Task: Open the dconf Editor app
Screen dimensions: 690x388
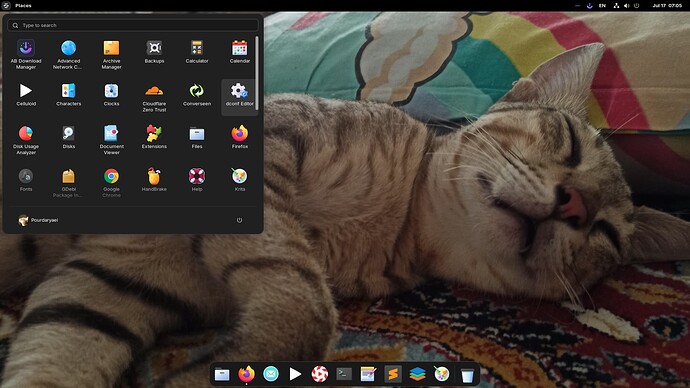Action: tap(239, 97)
